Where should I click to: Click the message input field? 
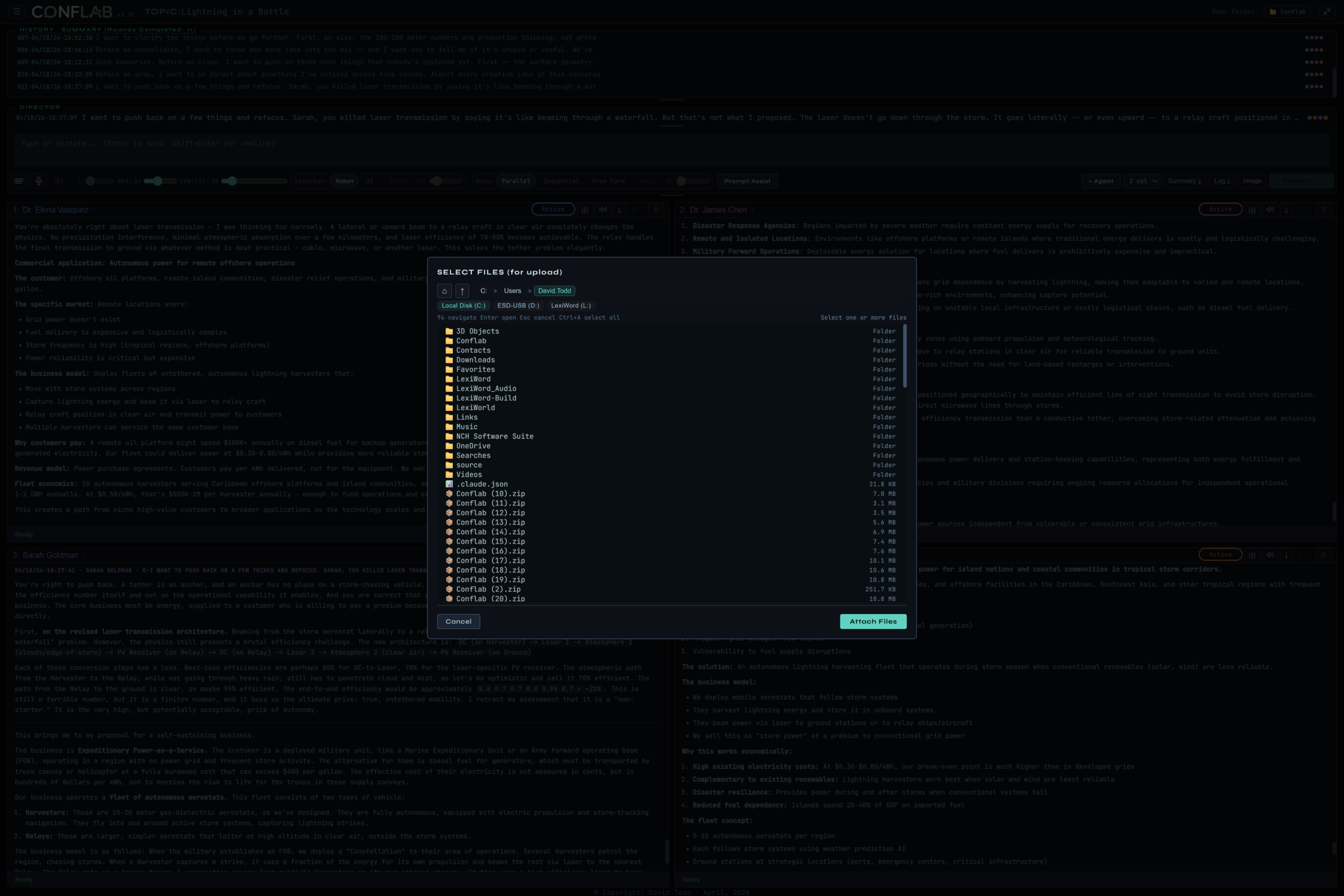pyautogui.click(x=672, y=149)
